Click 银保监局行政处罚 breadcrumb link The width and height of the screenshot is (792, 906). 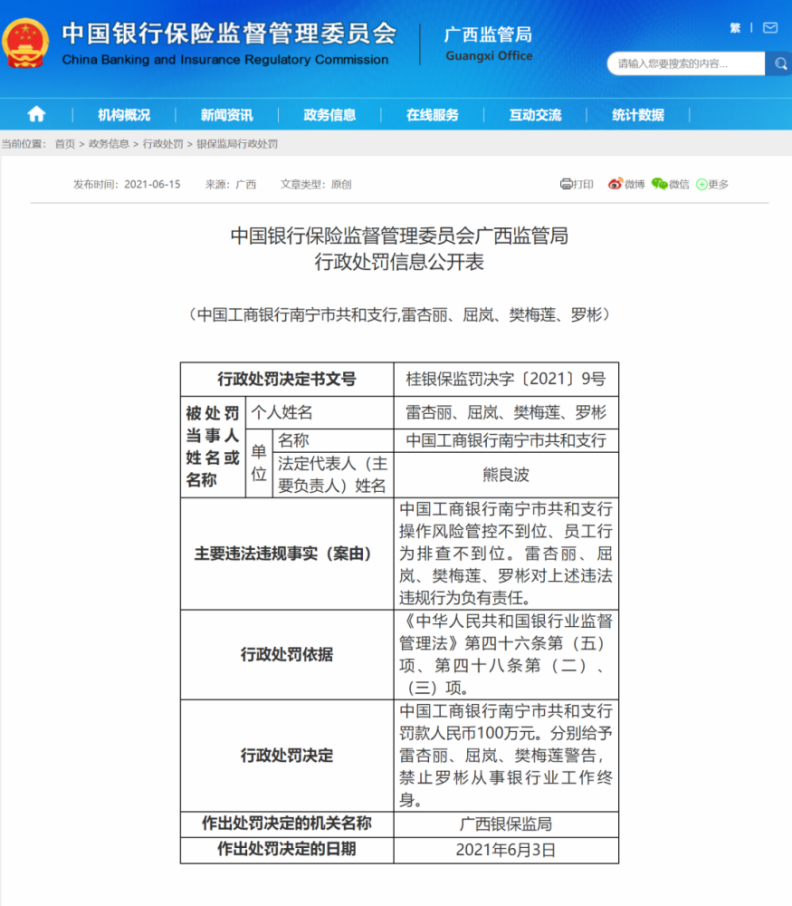237,144
